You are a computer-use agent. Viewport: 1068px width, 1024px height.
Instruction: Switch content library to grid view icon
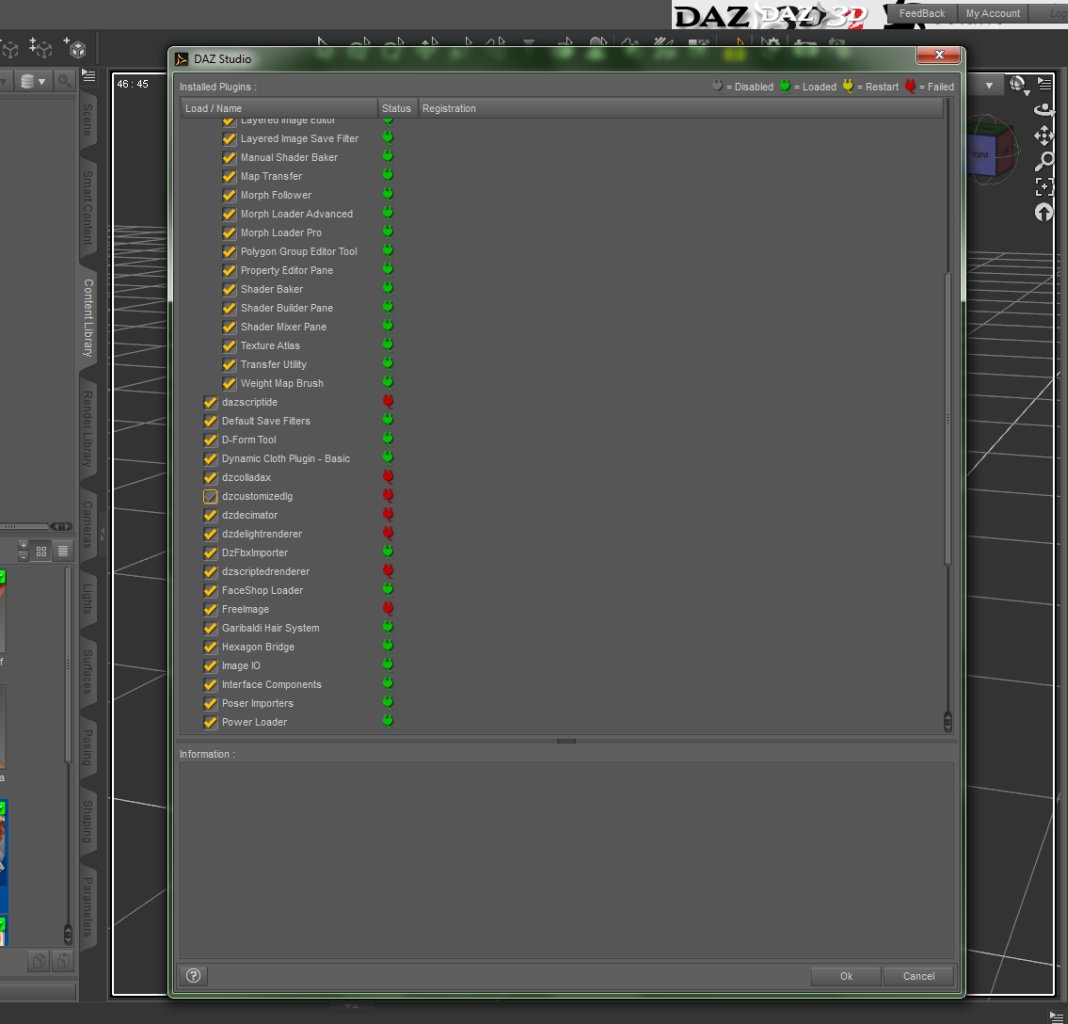(x=41, y=551)
